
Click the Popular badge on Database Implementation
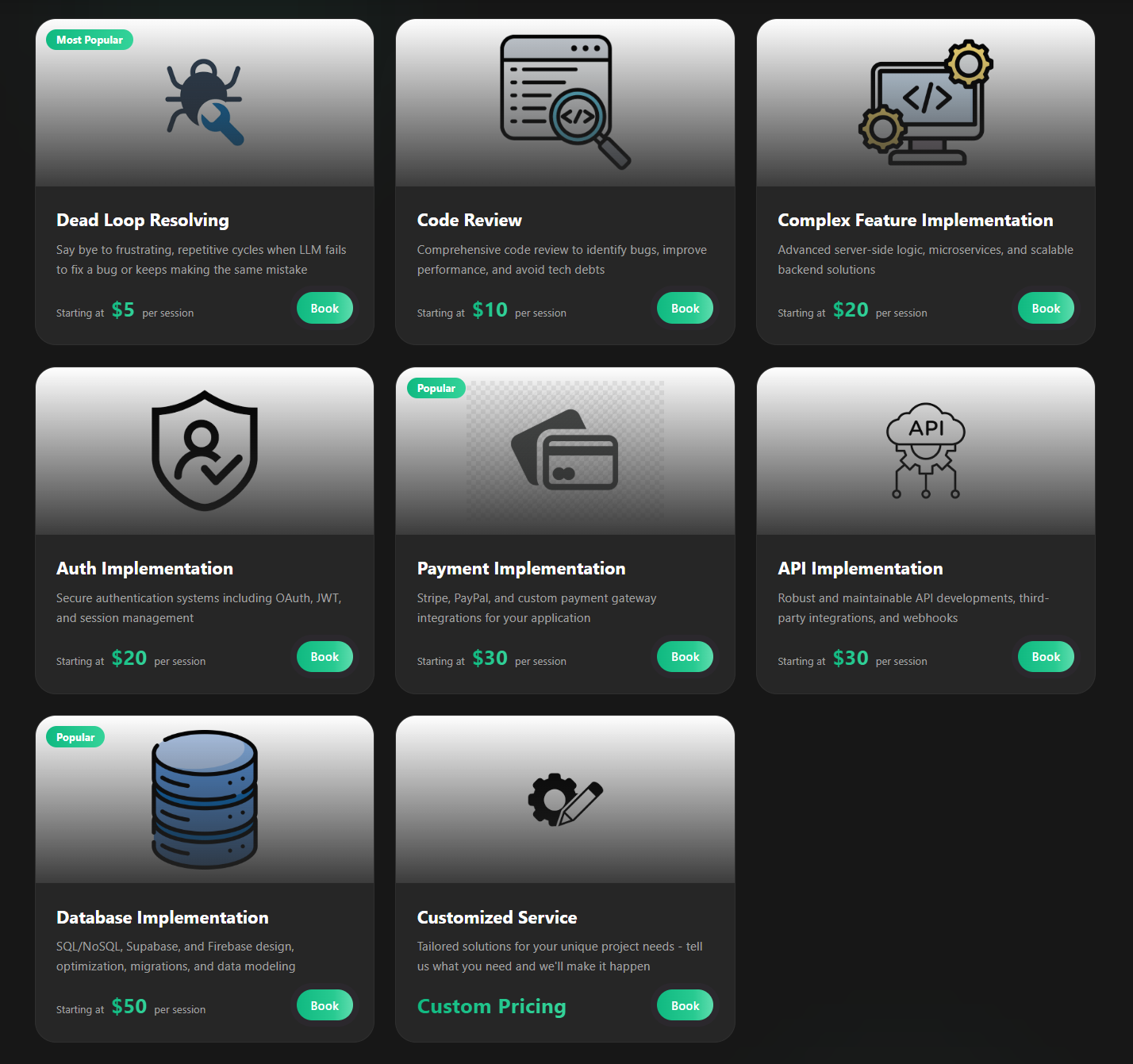pyautogui.click(x=75, y=737)
